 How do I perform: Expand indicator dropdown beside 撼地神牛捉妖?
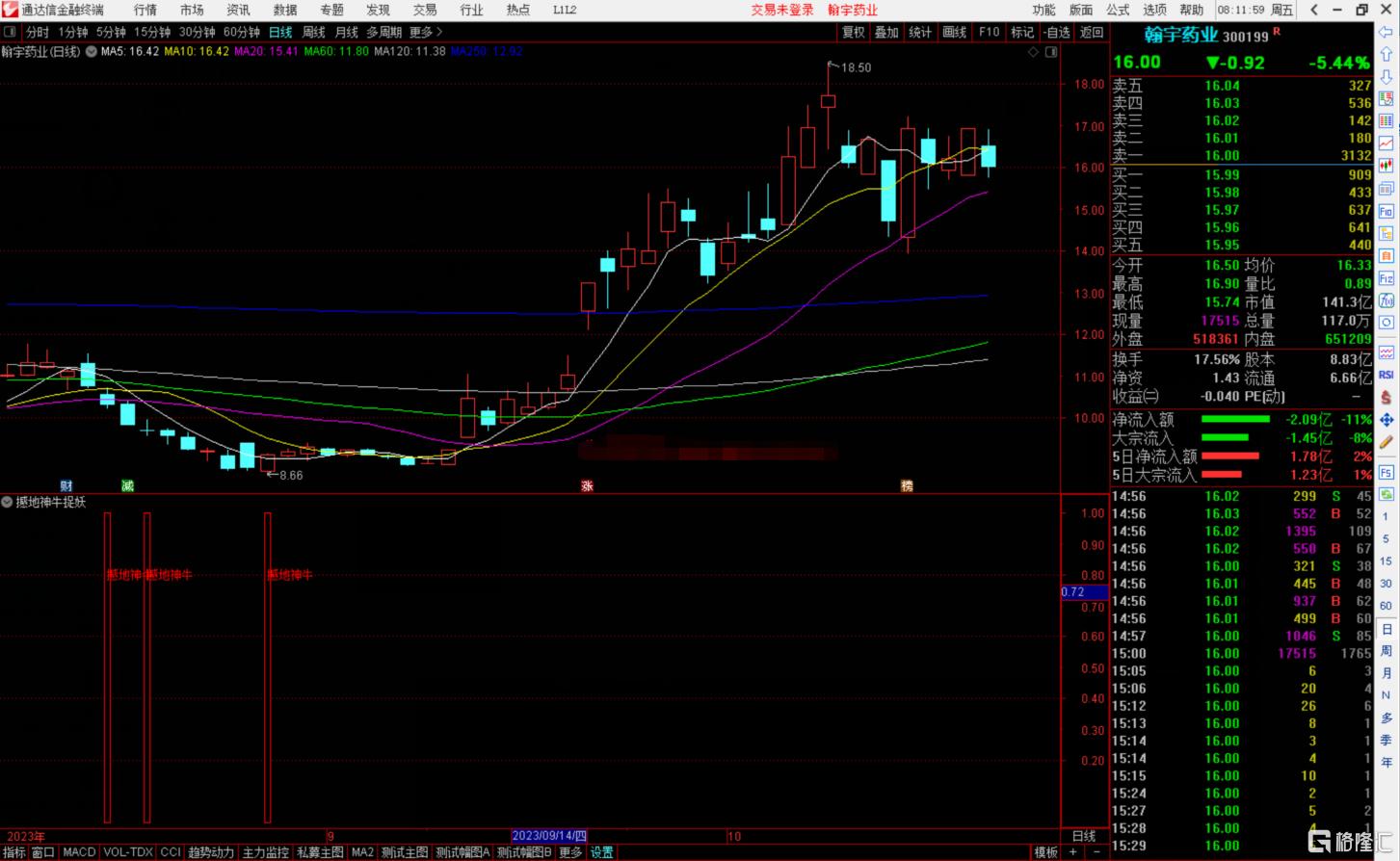[x=8, y=502]
